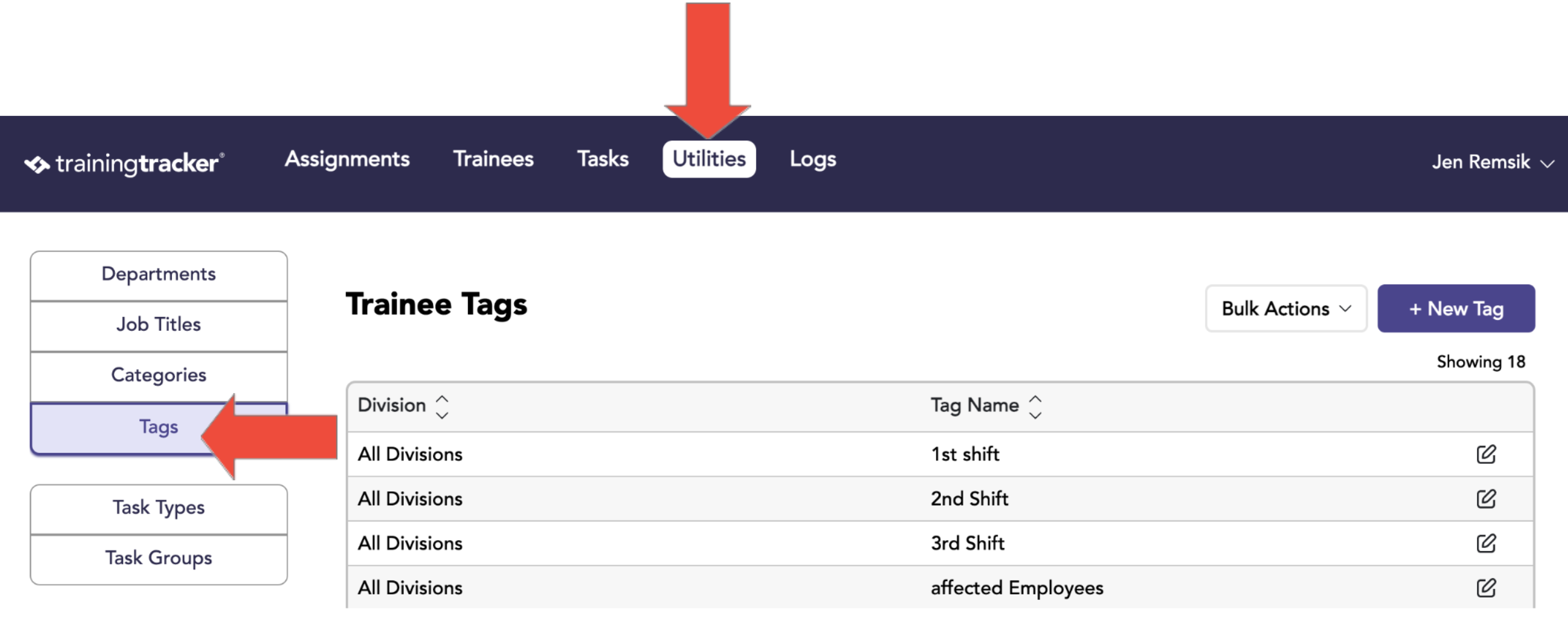Viewport: 1568px width, 642px height.
Task: Go to the Assignments tab
Action: [x=347, y=159]
